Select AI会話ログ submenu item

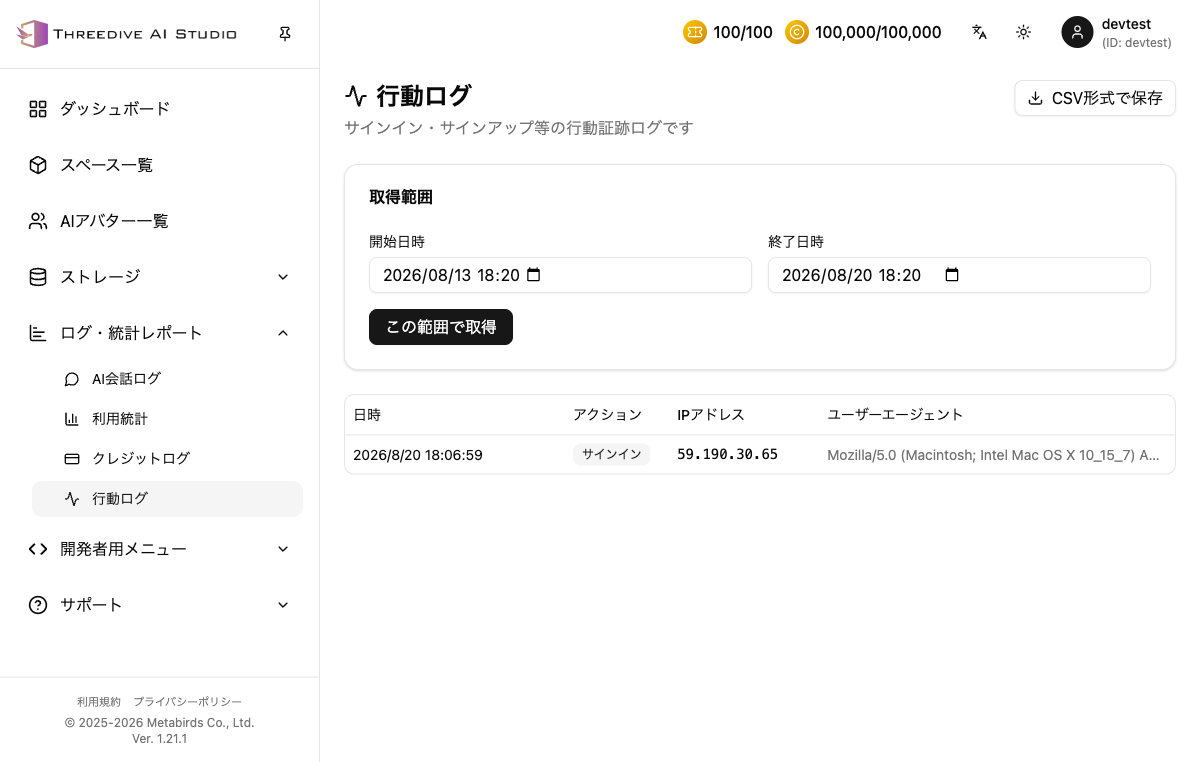click(167, 379)
